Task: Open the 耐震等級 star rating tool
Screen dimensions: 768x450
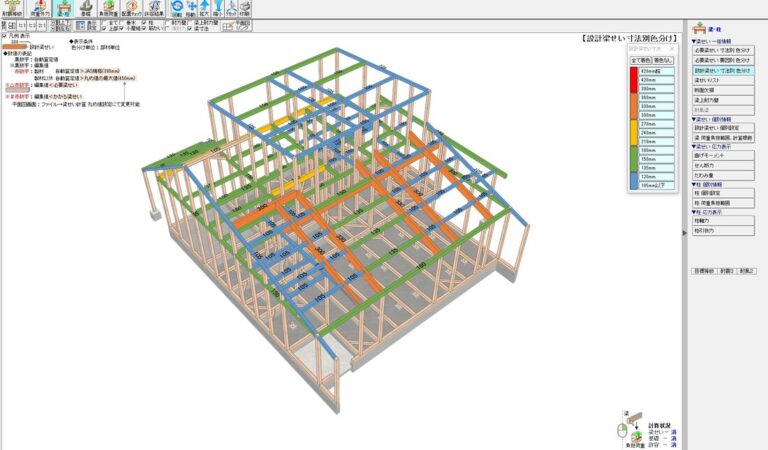Action: pos(12,8)
